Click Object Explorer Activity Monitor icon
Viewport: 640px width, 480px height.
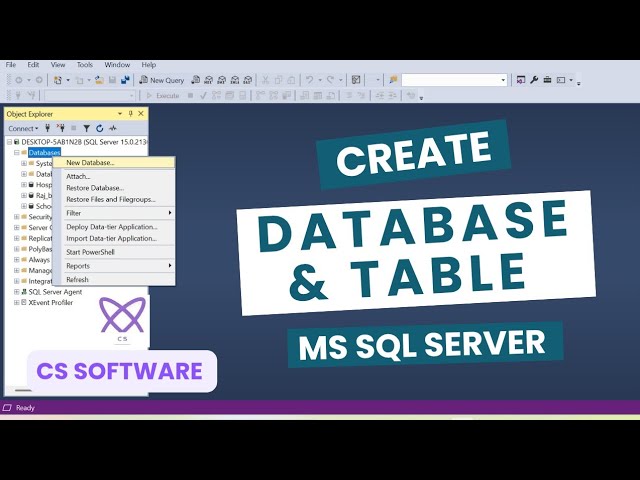tap(113, 128)
